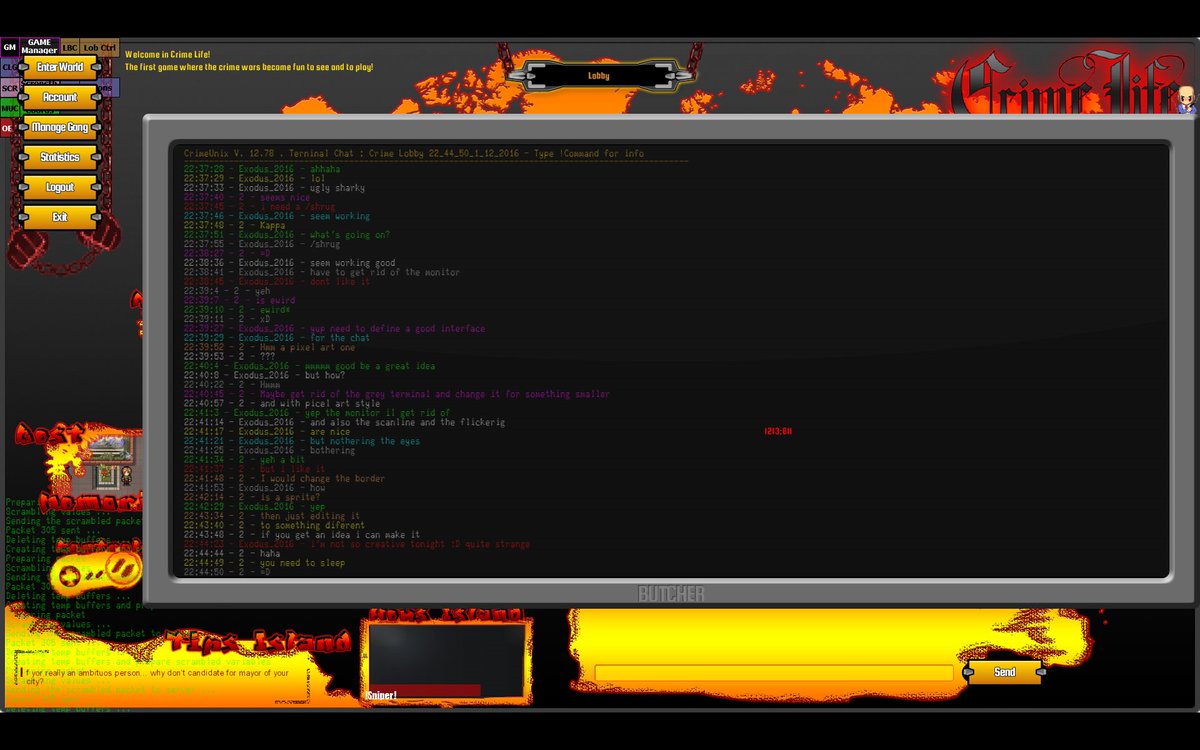1200x750 pixels.
Task: Select the red OE side tab
Action: pos(8,128)
